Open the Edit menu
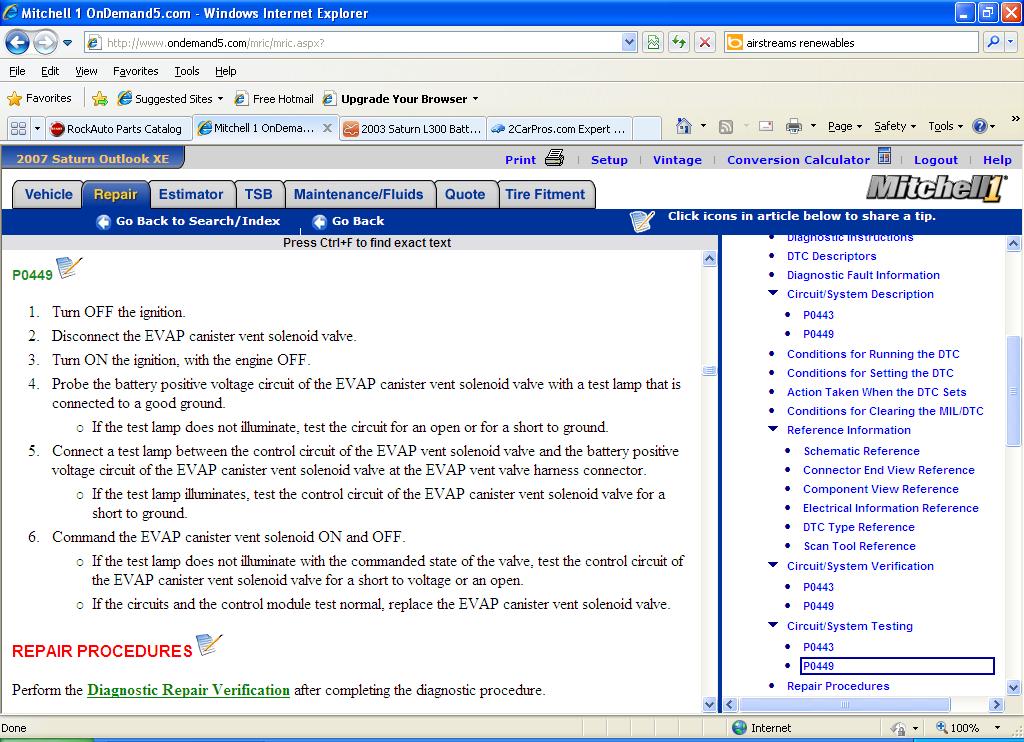The width and height of the screenshot is (1024, 742). click(50, 71)
